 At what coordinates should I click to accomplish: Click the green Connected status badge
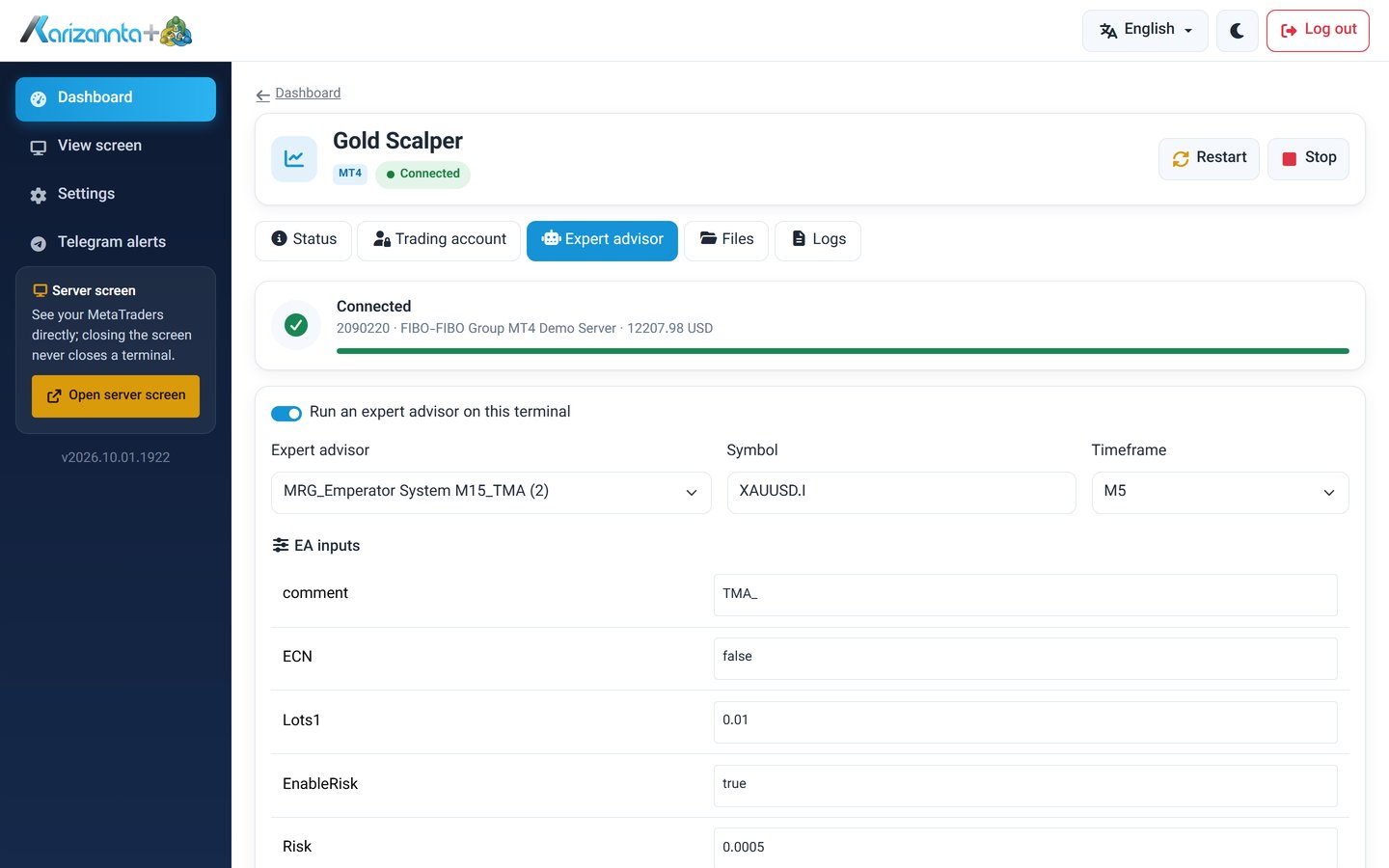(x=422, y=175)
